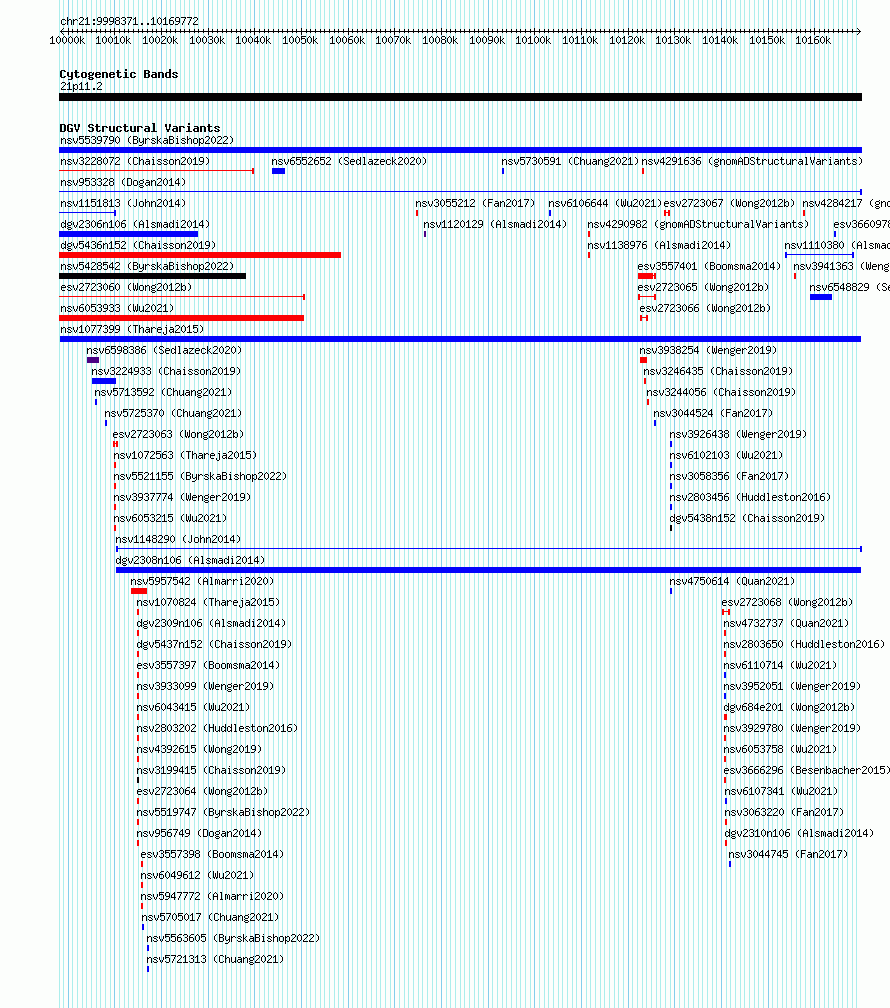Click the 10130k ruler position label
Screen dimensions: 890x1008
pos(673,40)
